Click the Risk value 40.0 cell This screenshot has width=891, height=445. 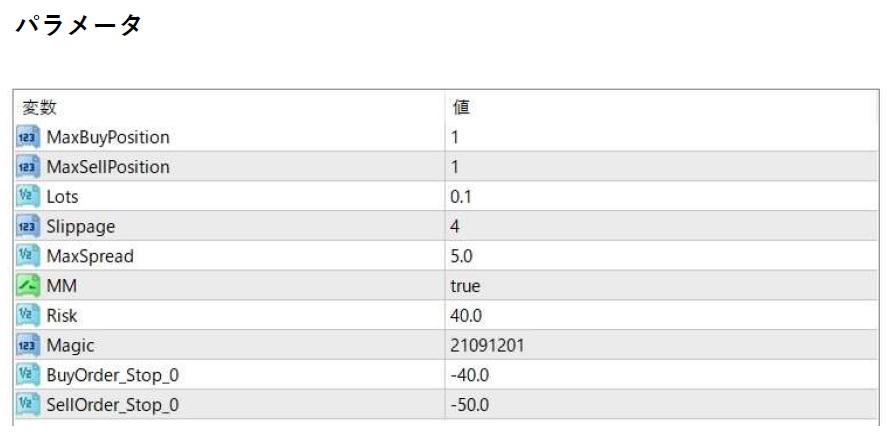466,316
